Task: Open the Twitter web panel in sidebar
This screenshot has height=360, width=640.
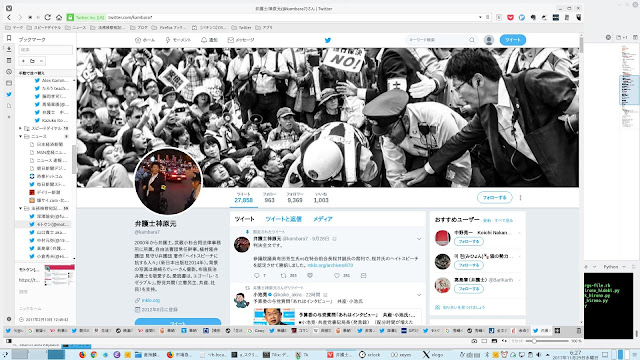Action: click(x=9, y=94)
